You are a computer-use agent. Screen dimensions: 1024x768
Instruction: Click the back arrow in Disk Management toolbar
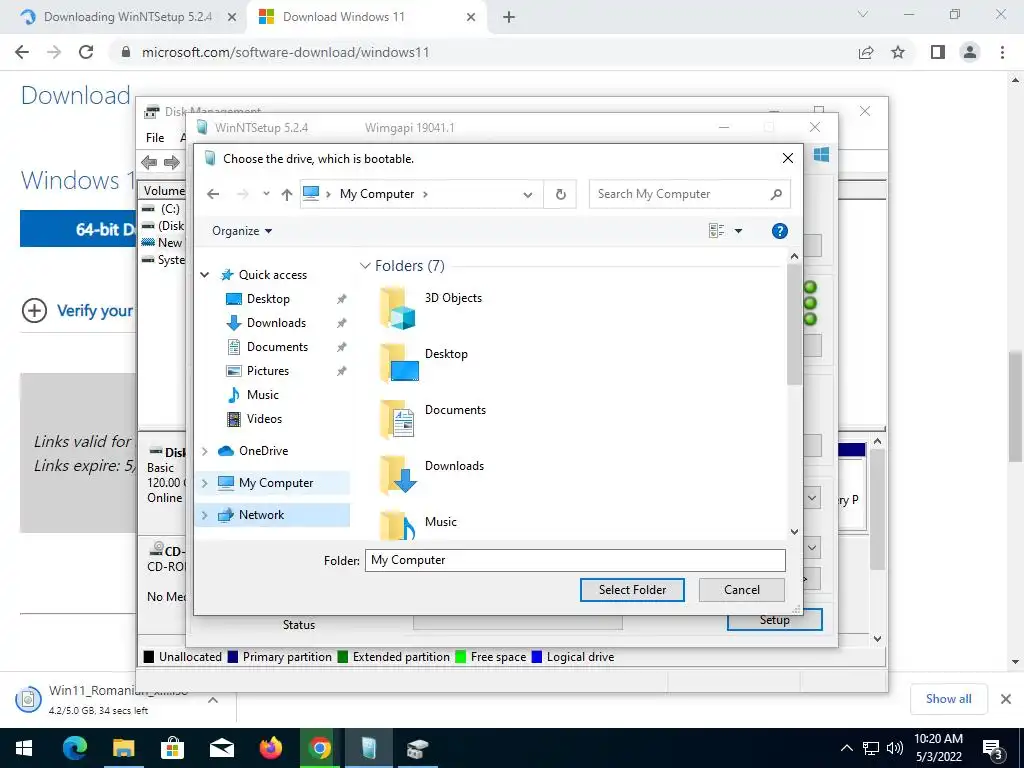[x=149, y=162]
